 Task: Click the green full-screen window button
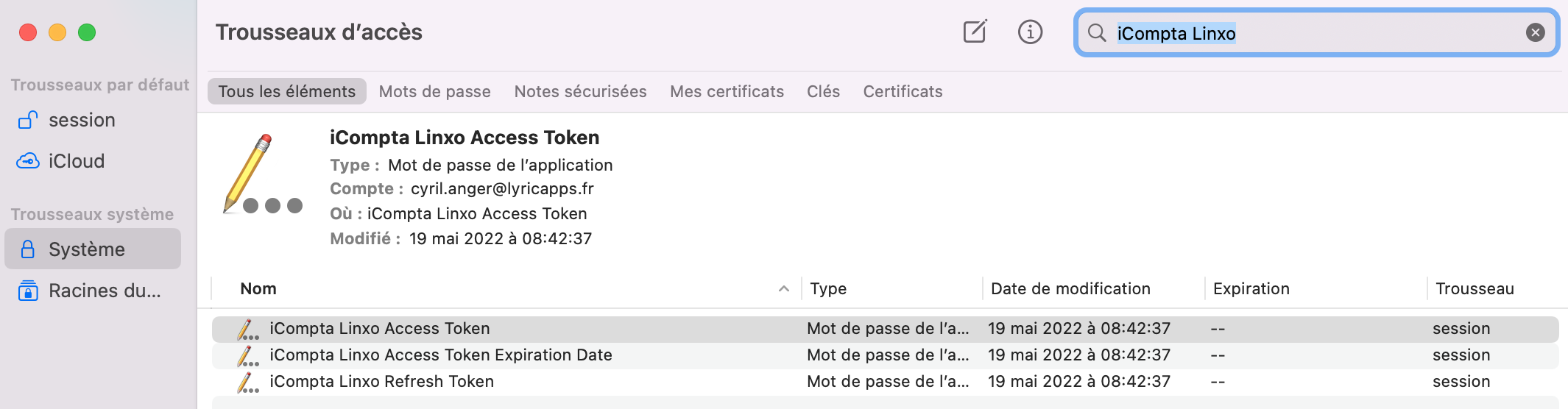(87, 32)
